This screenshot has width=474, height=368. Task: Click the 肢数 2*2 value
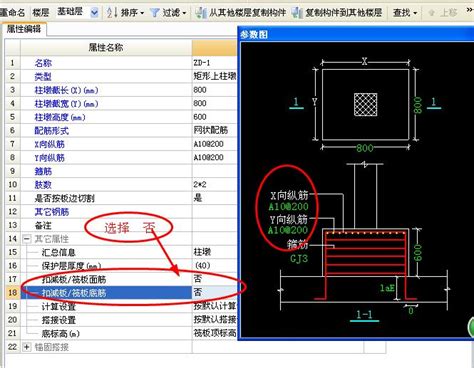tap(214, 184)
